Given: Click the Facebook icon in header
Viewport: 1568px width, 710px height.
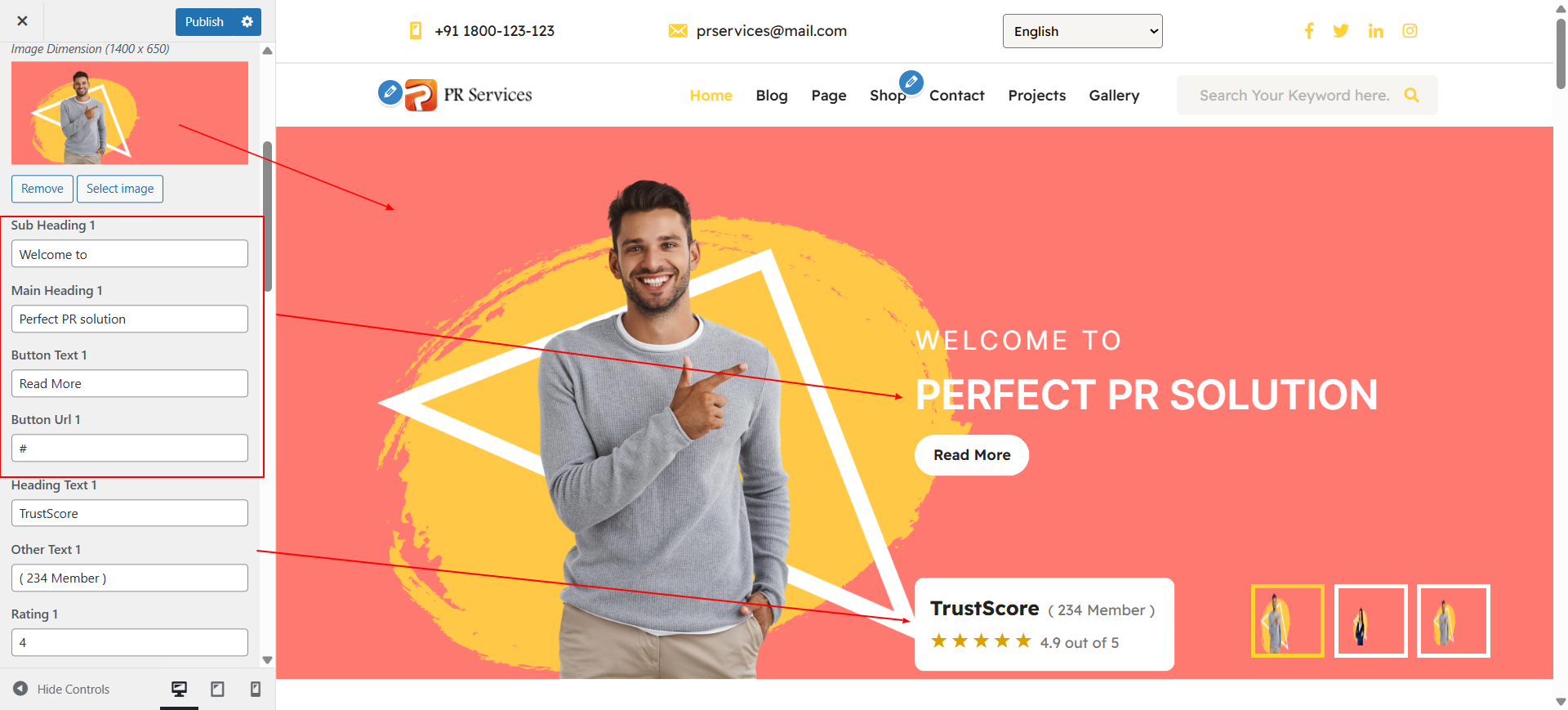Looking at the screenshot, I should [x=1309, y=31].
